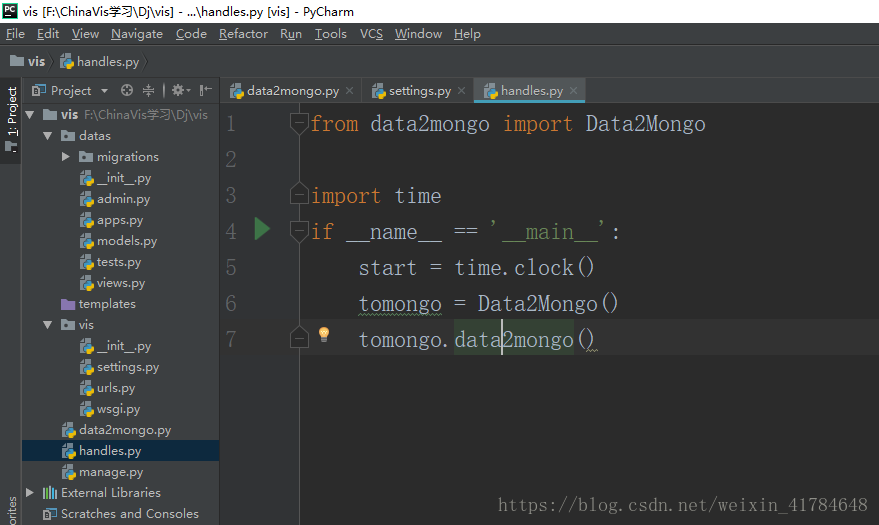
Task: Open the VCS menu
Action: pos(371,34)
